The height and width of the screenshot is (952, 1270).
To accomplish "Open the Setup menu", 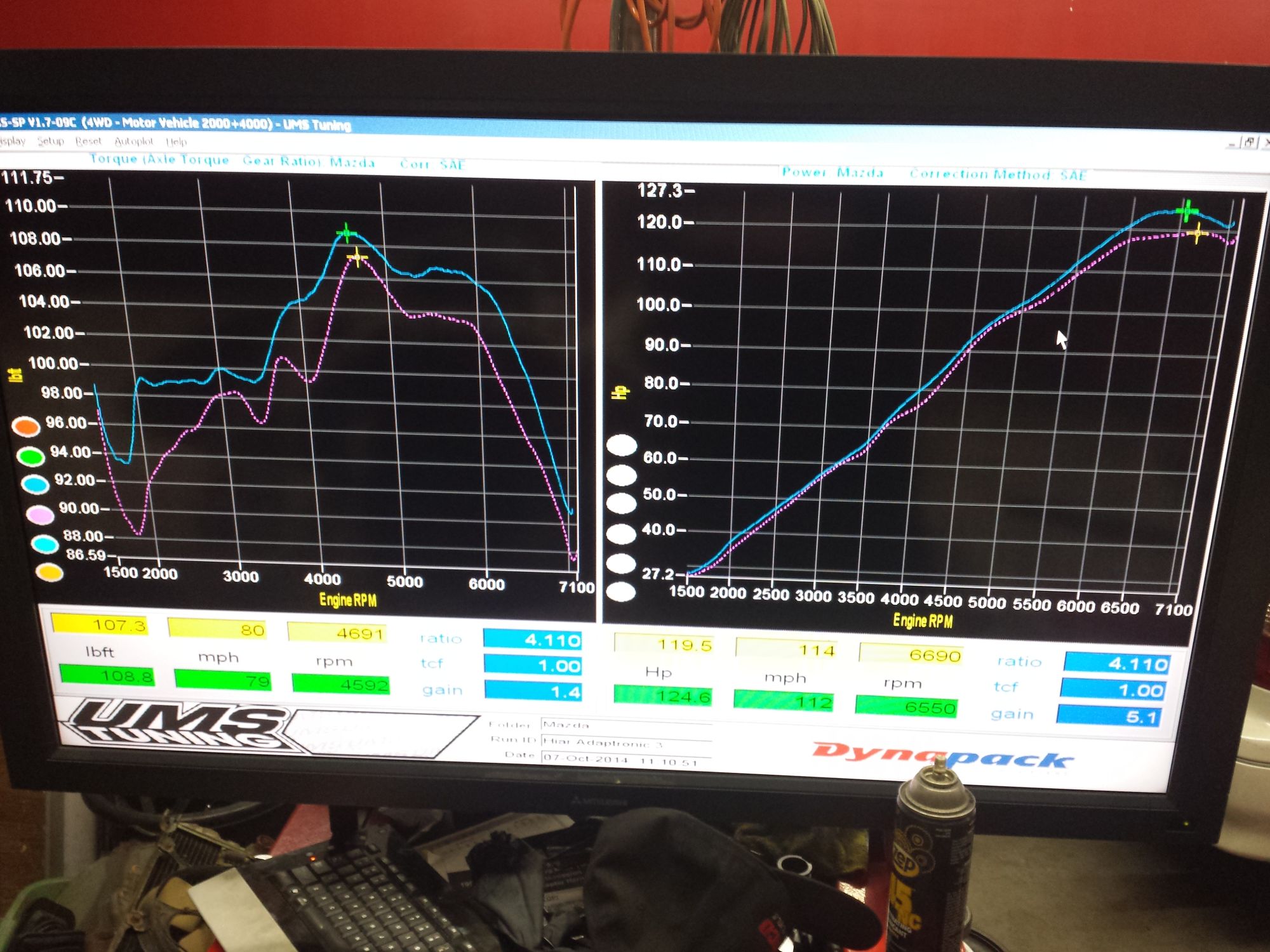I will [x=50, y=141].
